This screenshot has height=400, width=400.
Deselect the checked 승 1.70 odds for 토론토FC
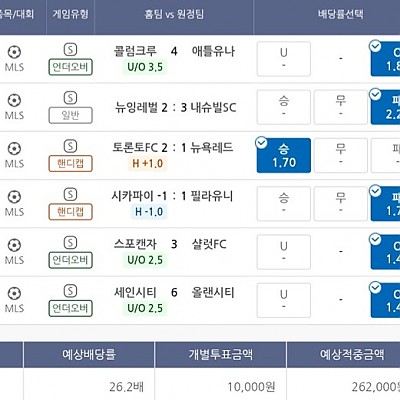pos(284,155)
